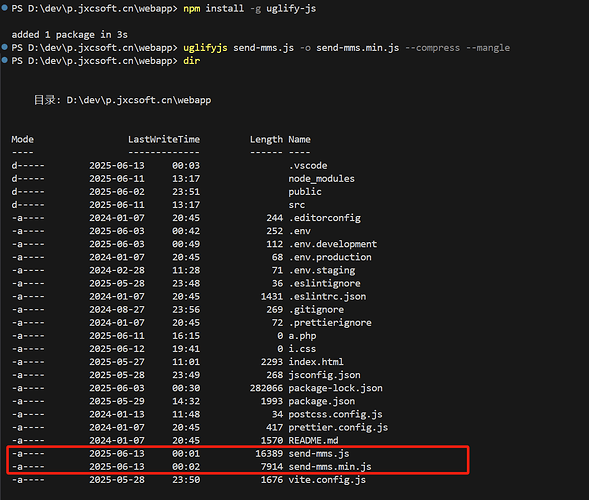
Task: Click the blue dot beside dir command
Action: [5, 60]
